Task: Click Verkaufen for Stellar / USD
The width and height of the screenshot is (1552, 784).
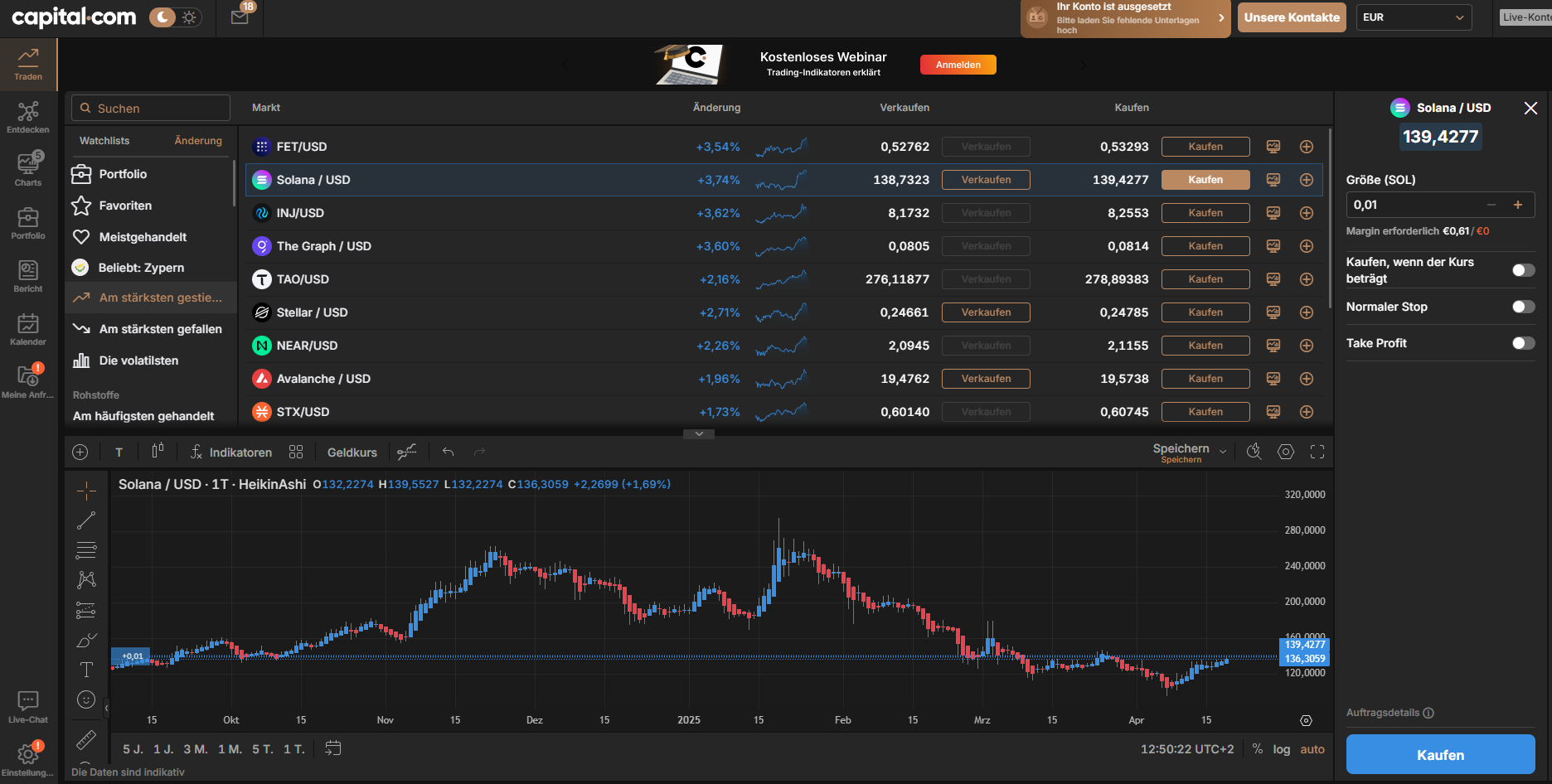Action: (x=986, y=312)
